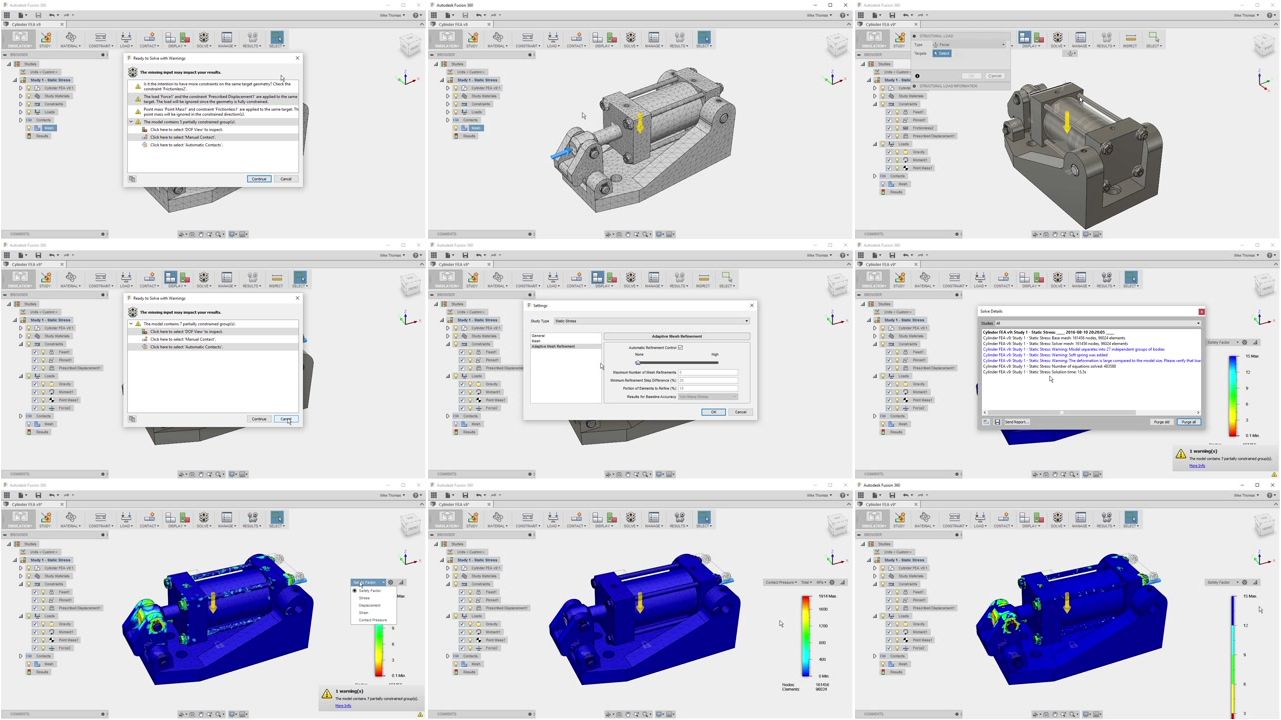The width and height of the screenshot is (1281, 720).
Task: Choose Displacement from open result list
Action: coord(369,605)
